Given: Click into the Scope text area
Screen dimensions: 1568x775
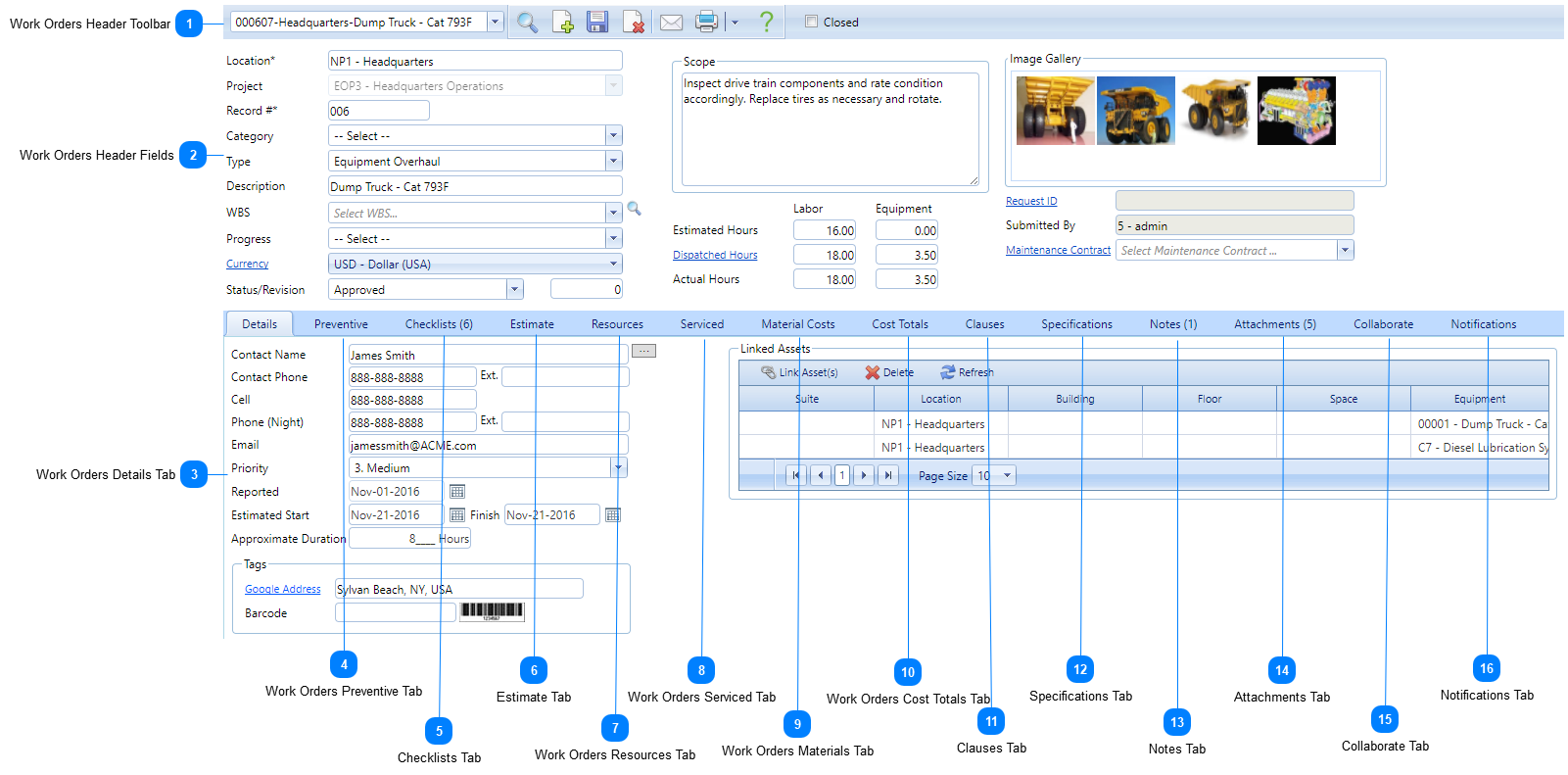Looking at the screenshot, I should coord(830,129).
